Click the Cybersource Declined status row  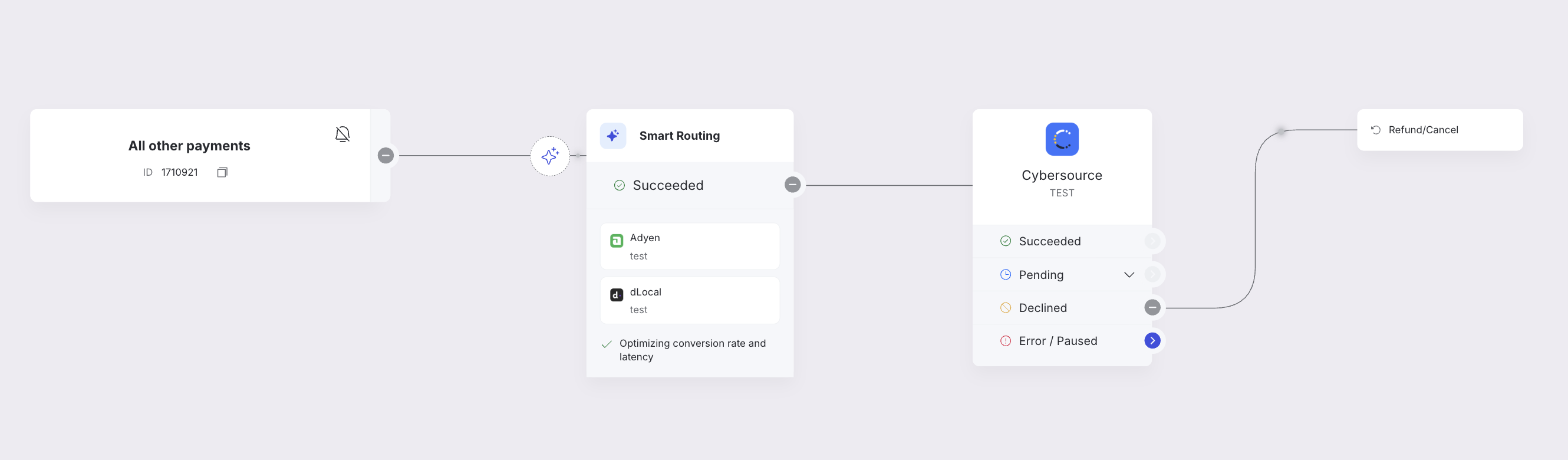tap(1062, 308)
